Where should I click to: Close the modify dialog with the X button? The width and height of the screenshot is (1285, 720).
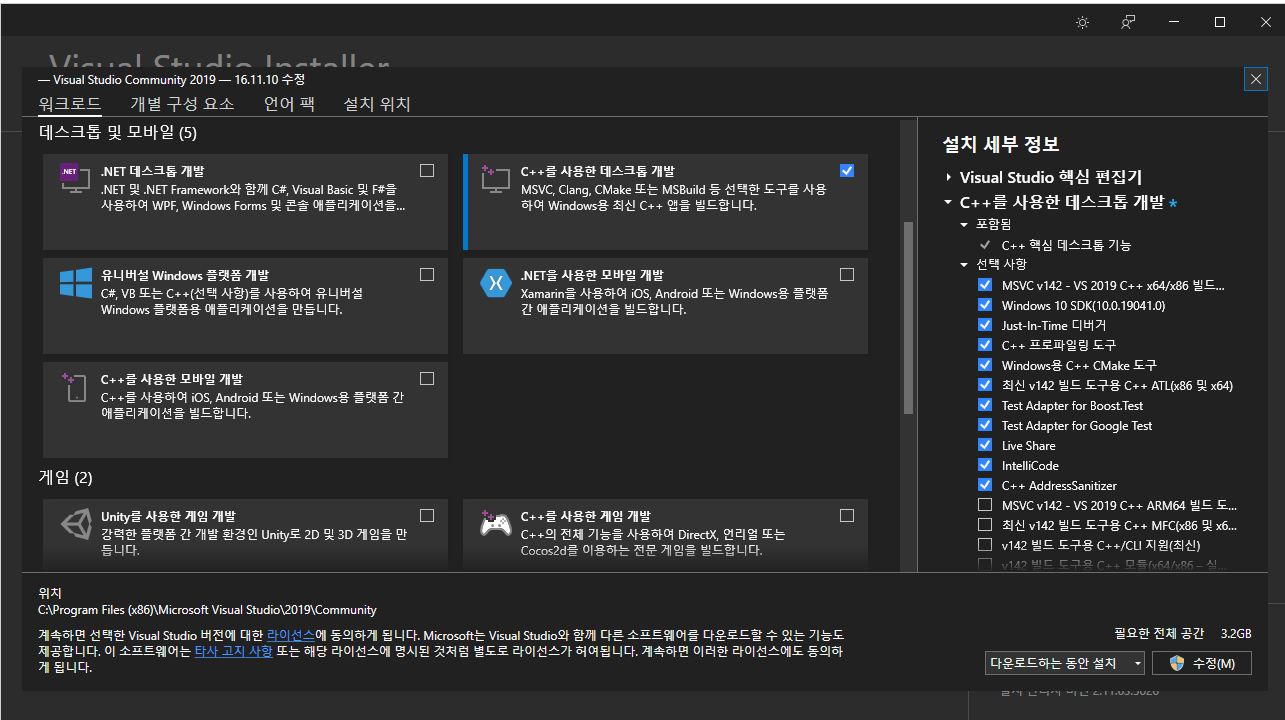pyautogui.click(x=1255, y=79)
